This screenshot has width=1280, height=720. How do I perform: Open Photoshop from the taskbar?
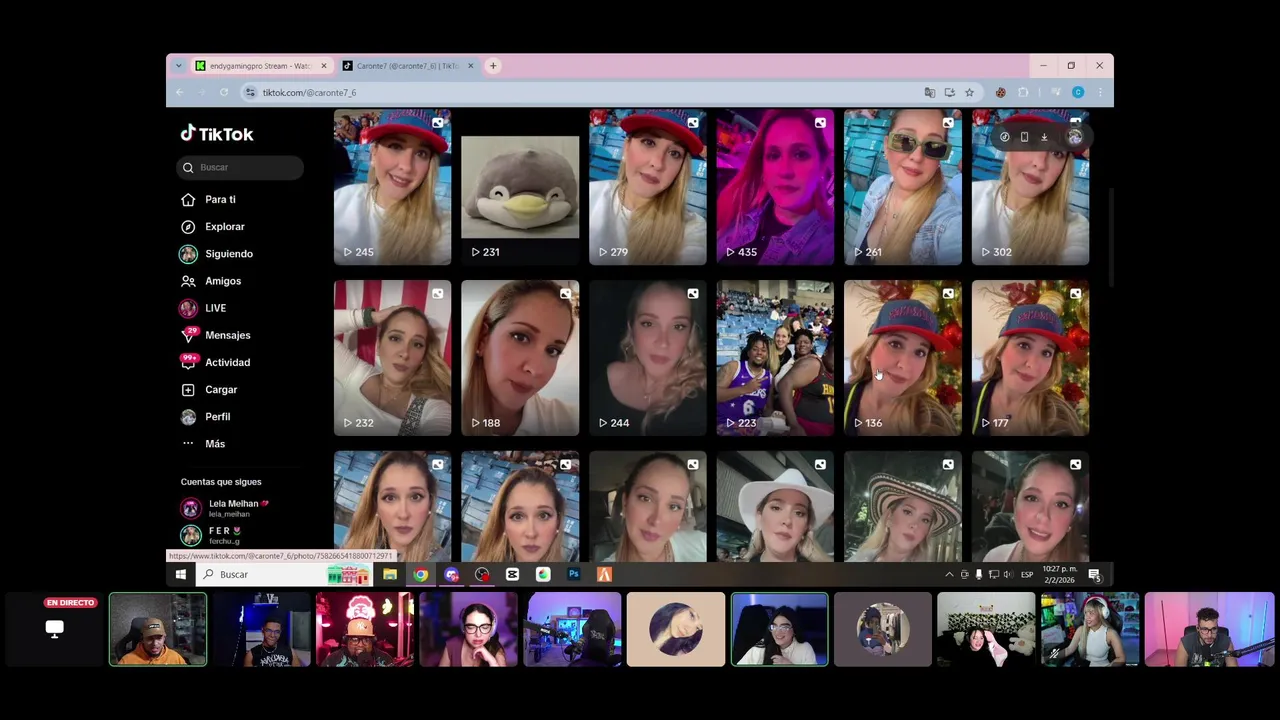[x=574, y=574]
